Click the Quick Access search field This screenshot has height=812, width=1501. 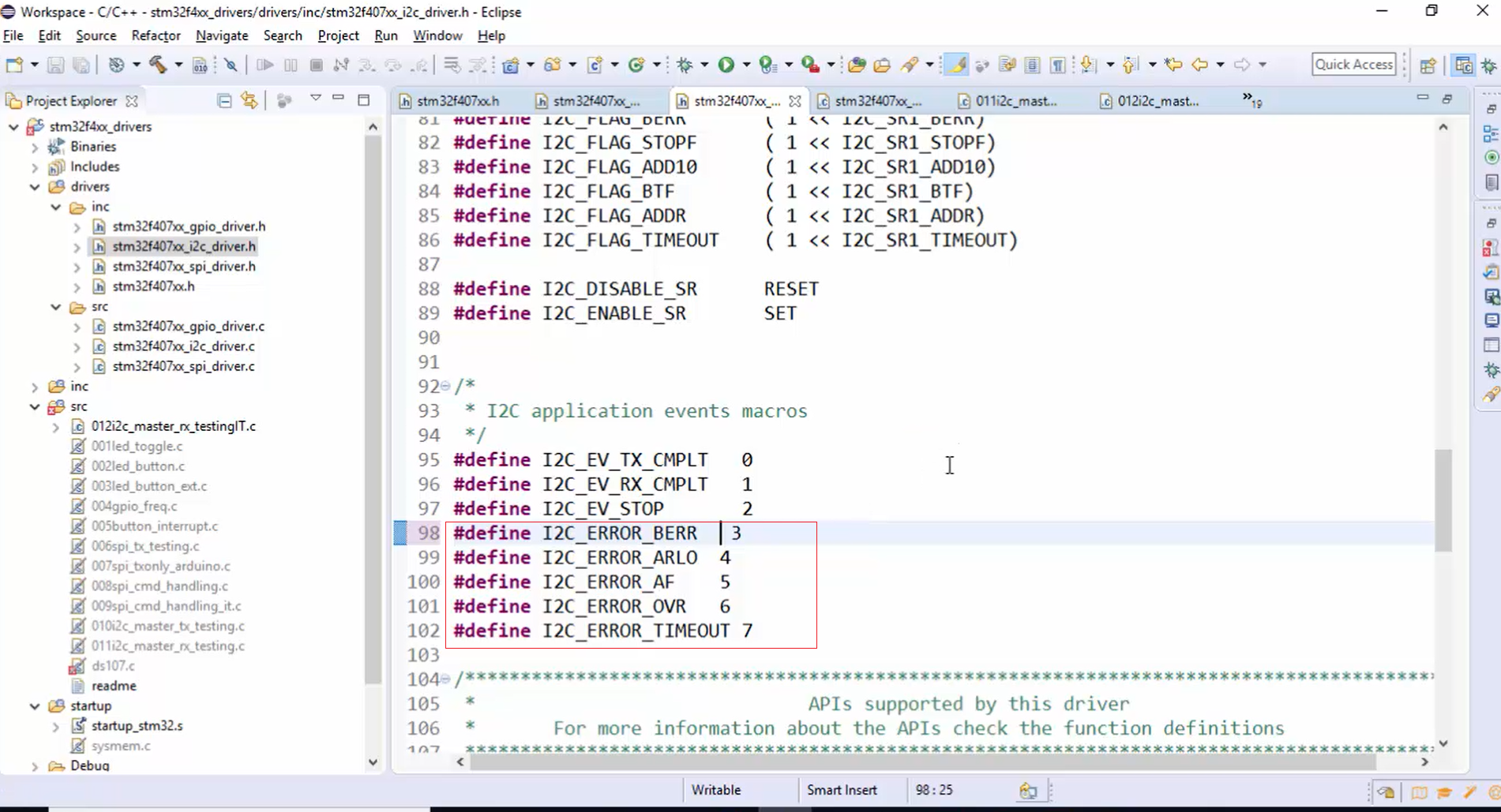[1353, 65]
